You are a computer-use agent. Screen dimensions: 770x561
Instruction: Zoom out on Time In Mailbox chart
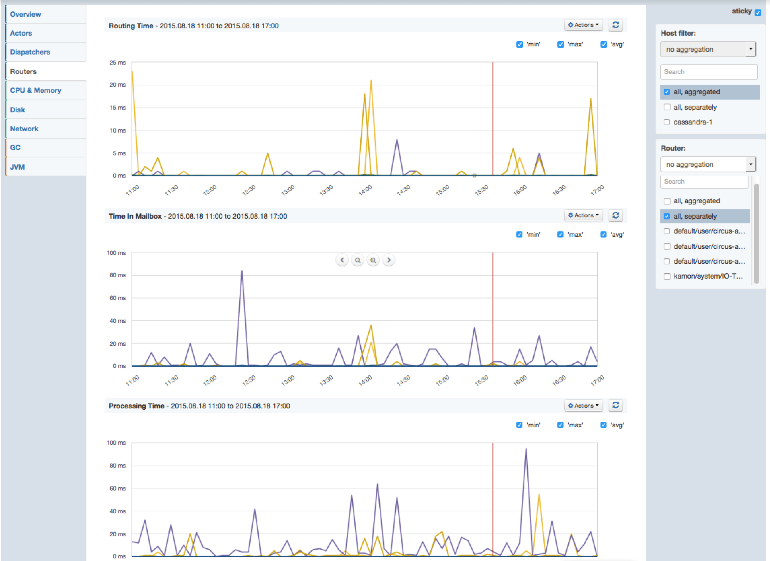(358, 260)
